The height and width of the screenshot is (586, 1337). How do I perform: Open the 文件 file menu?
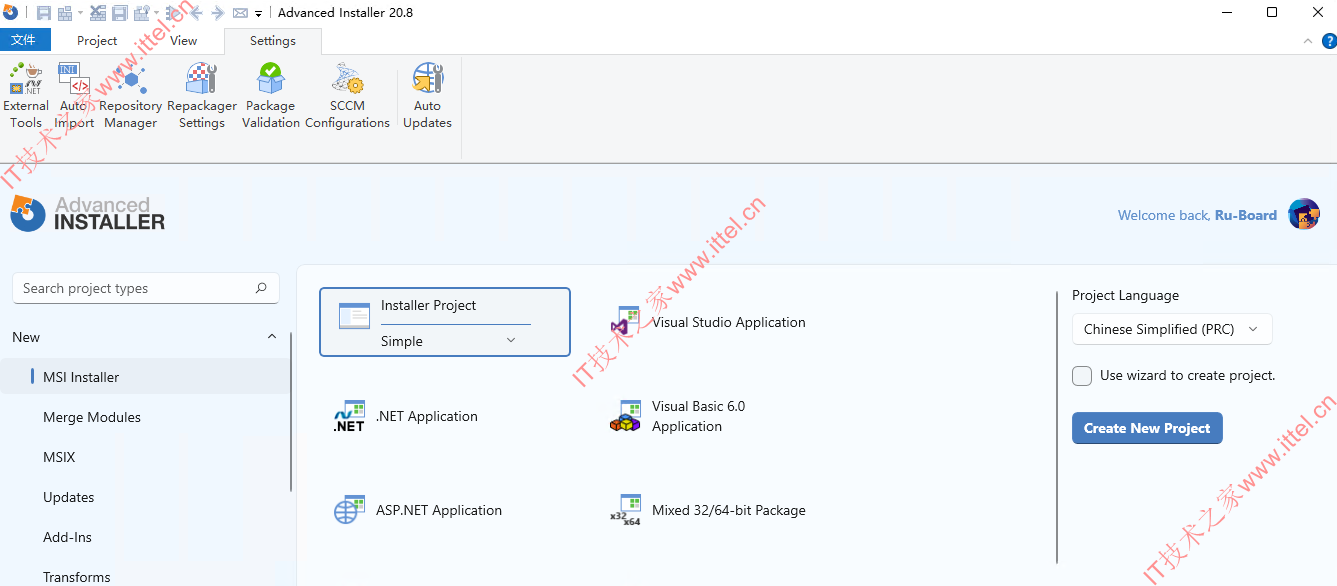coord(25,40)
